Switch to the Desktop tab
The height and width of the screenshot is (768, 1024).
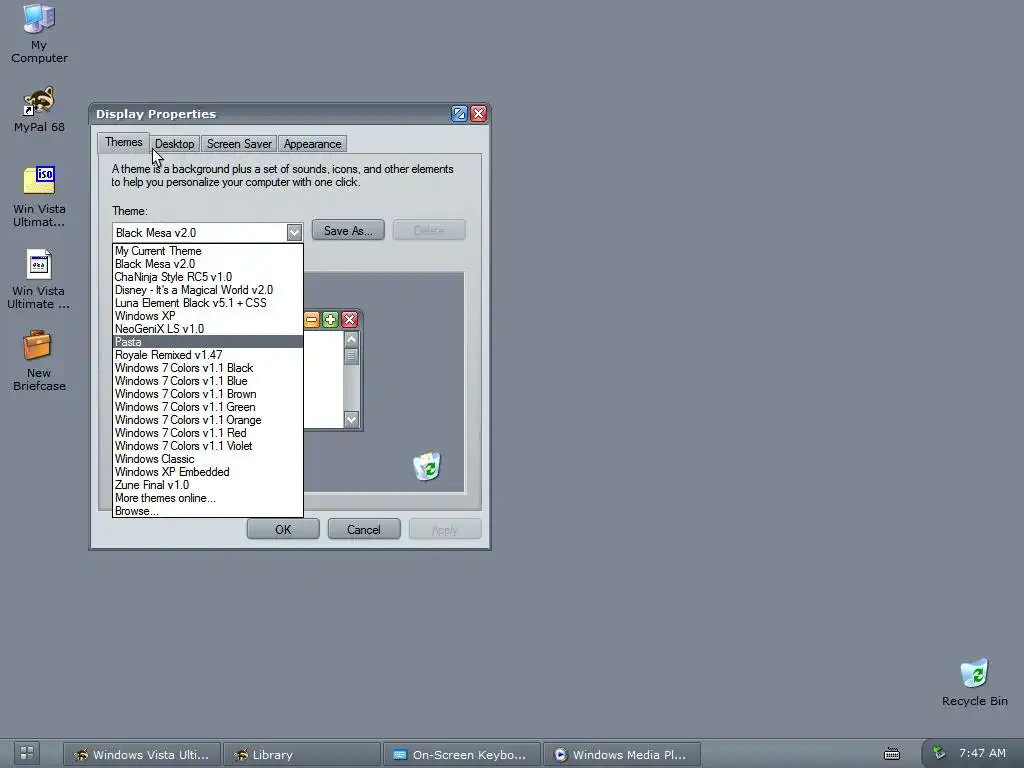coord(174,144)
